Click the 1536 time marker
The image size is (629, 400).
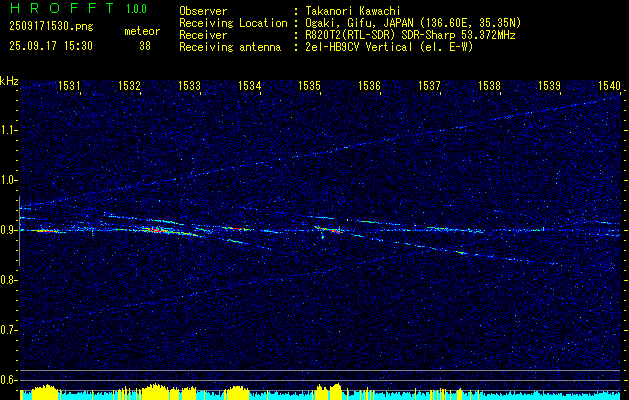click(x=369, y=85)
